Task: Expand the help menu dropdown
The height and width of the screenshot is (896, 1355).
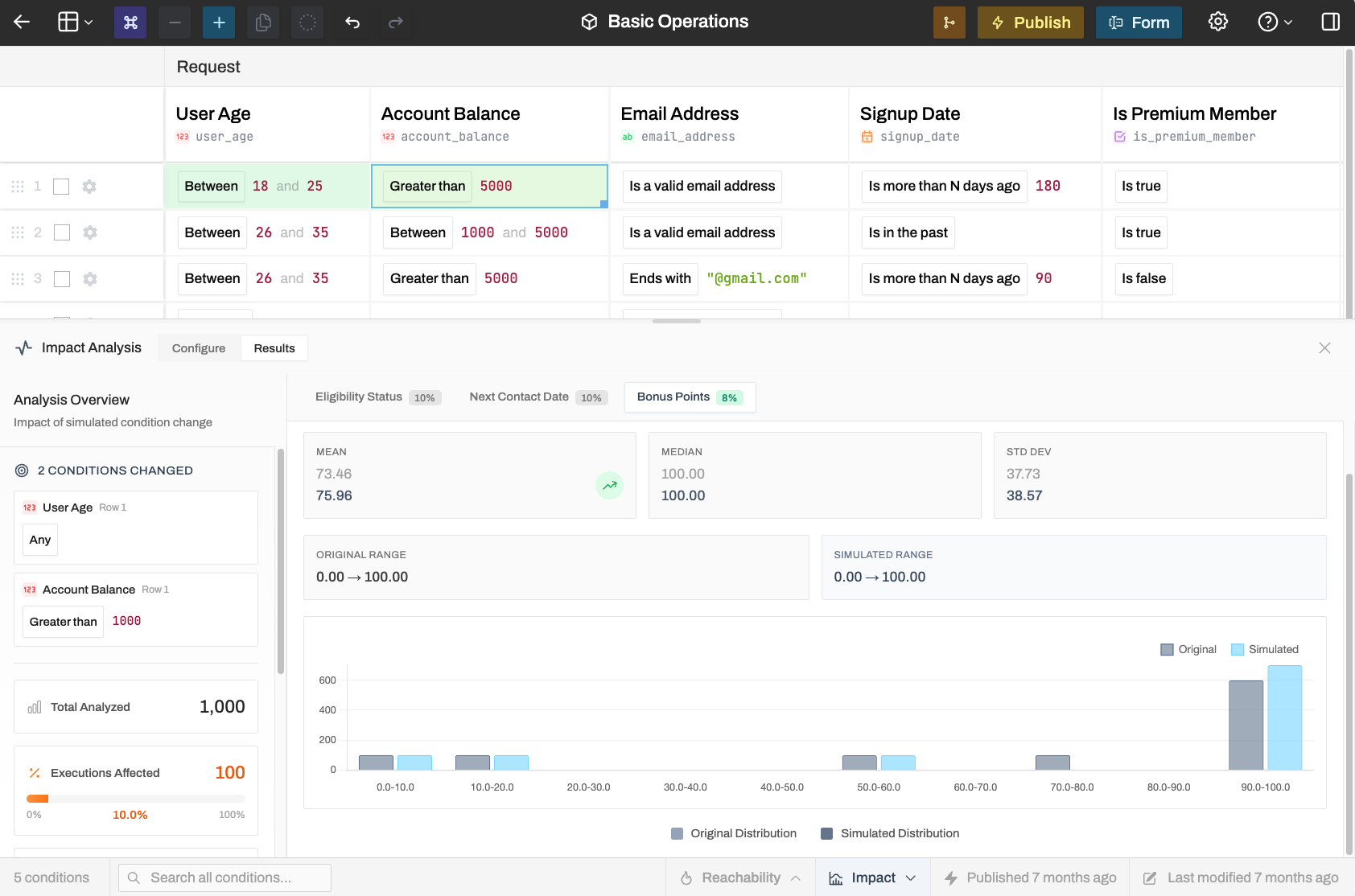Action: [1275, 23]
